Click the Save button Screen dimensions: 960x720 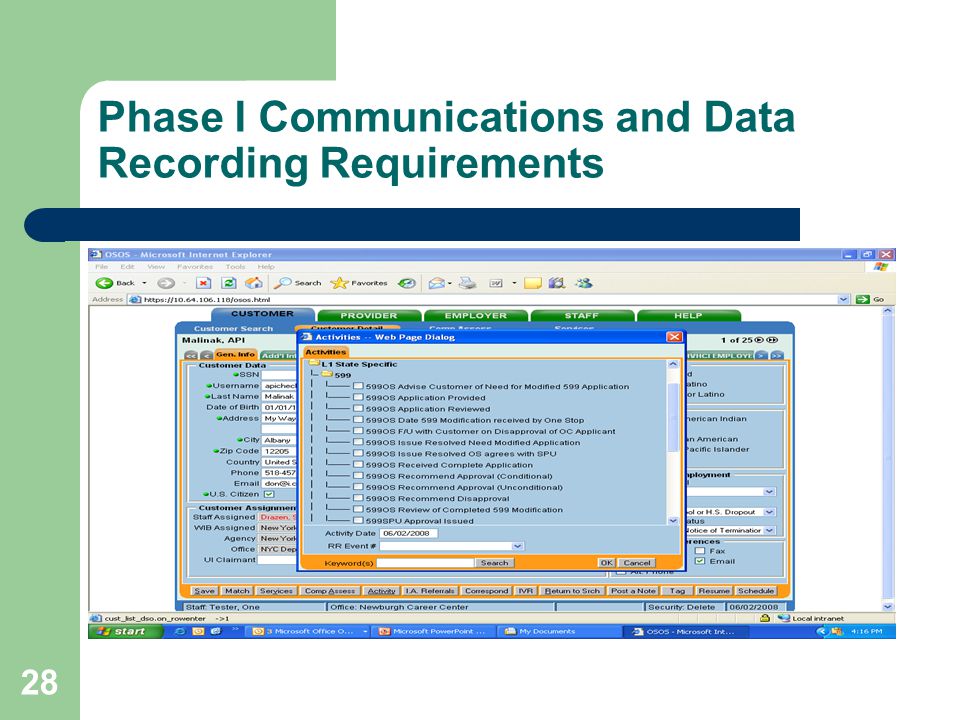pyautogui.click(x=204, y=591)
